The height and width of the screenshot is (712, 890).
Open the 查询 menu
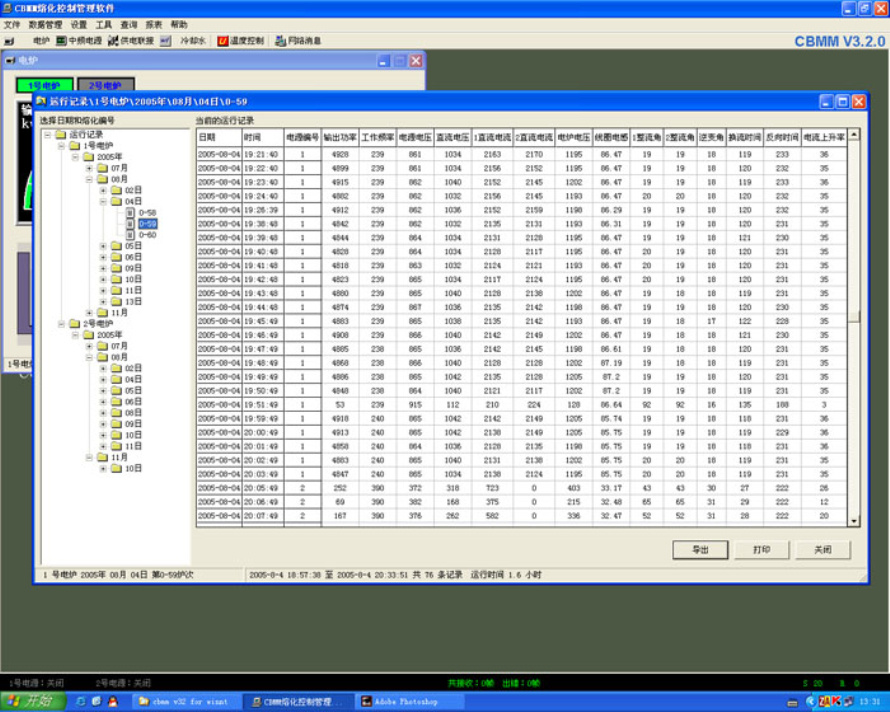point(129,24)
